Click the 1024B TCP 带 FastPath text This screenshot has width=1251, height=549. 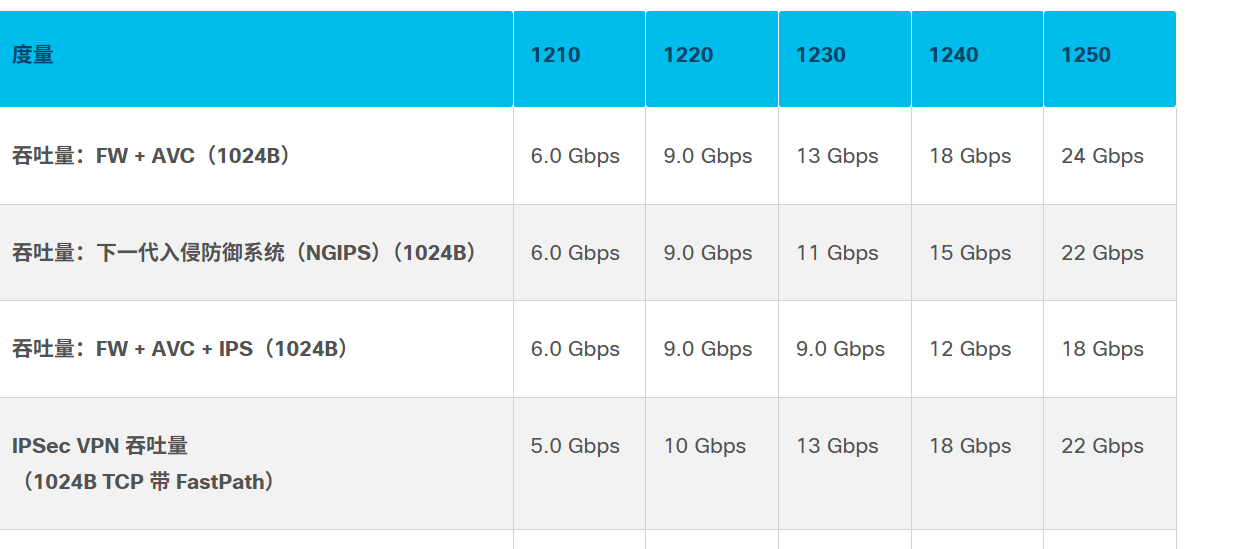145,482
